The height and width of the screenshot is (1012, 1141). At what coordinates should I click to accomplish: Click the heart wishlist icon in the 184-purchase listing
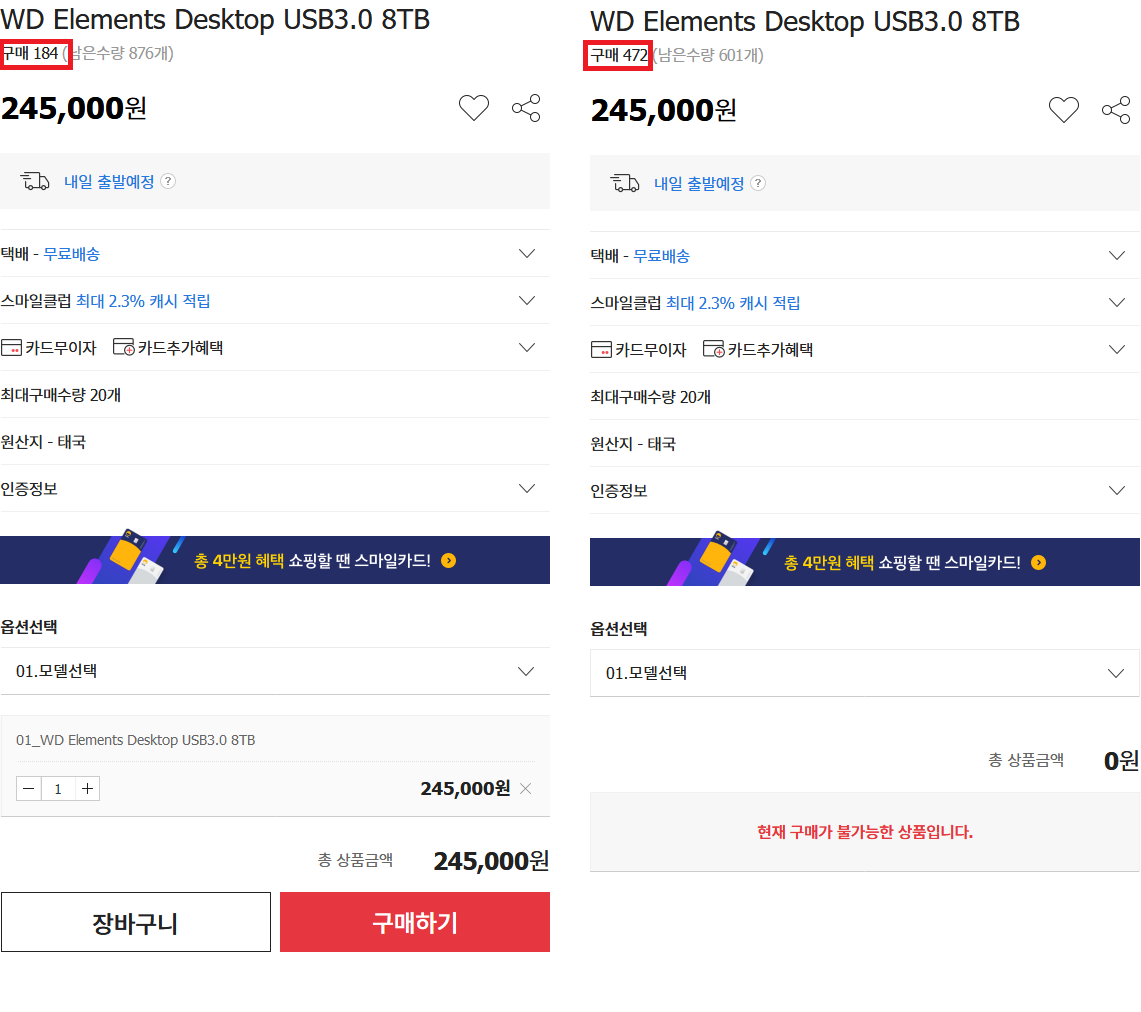click(x=474, y=108)
